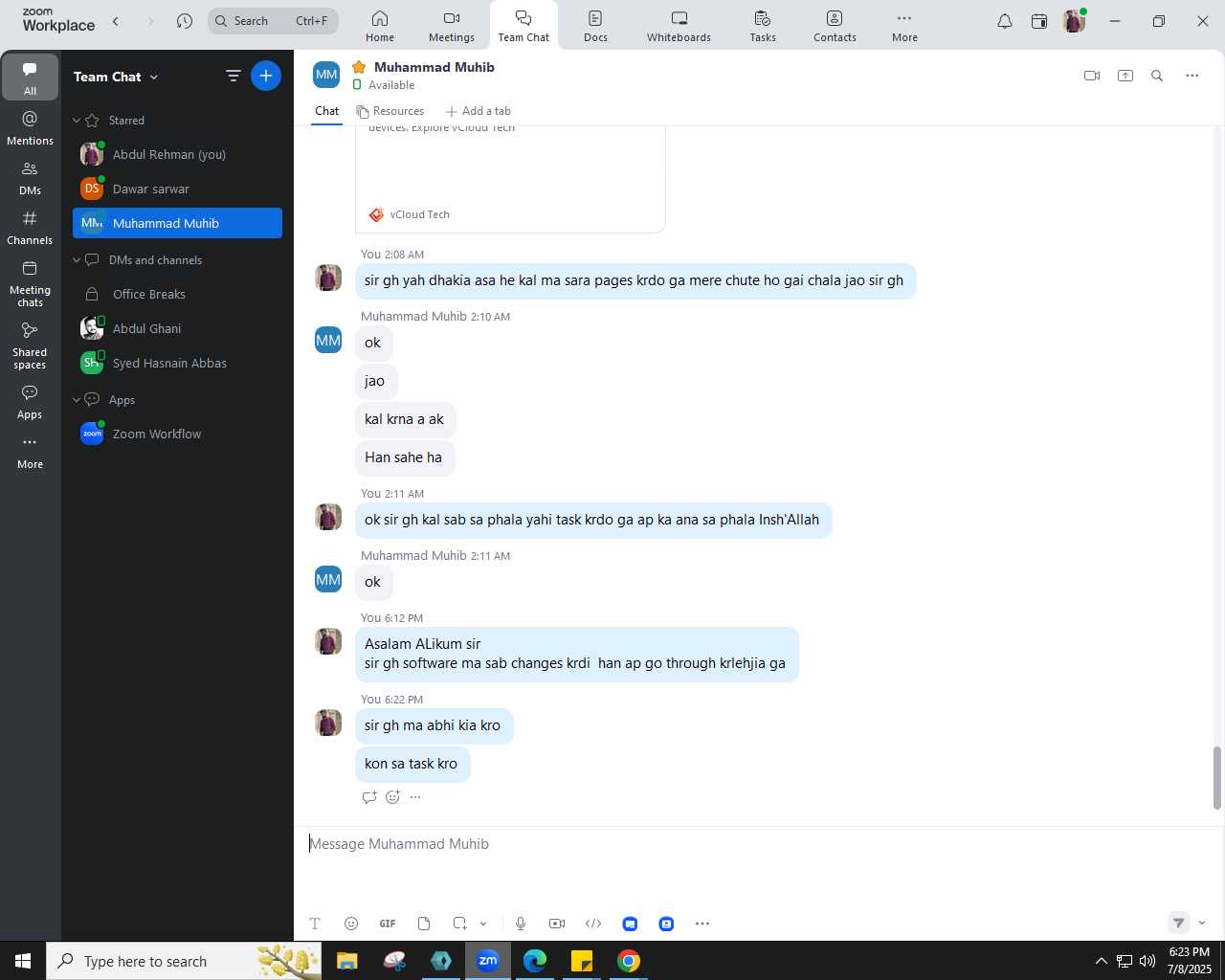Open chat with Abdul Ghani
Image resolution: width=1225 pixels, height=980 pixels.
177,328
